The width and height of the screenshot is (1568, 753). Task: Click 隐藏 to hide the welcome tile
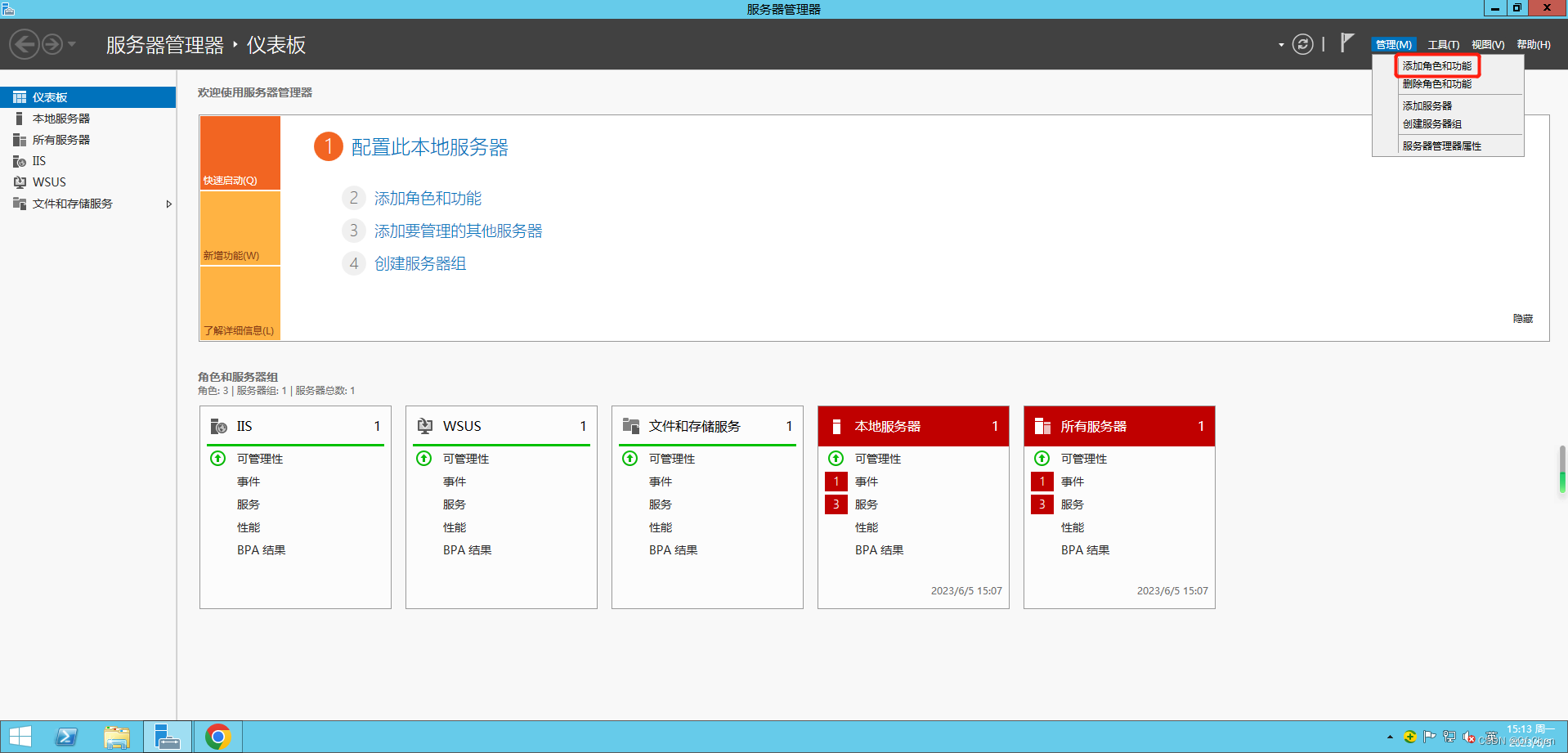click(x=1522, y=319)
